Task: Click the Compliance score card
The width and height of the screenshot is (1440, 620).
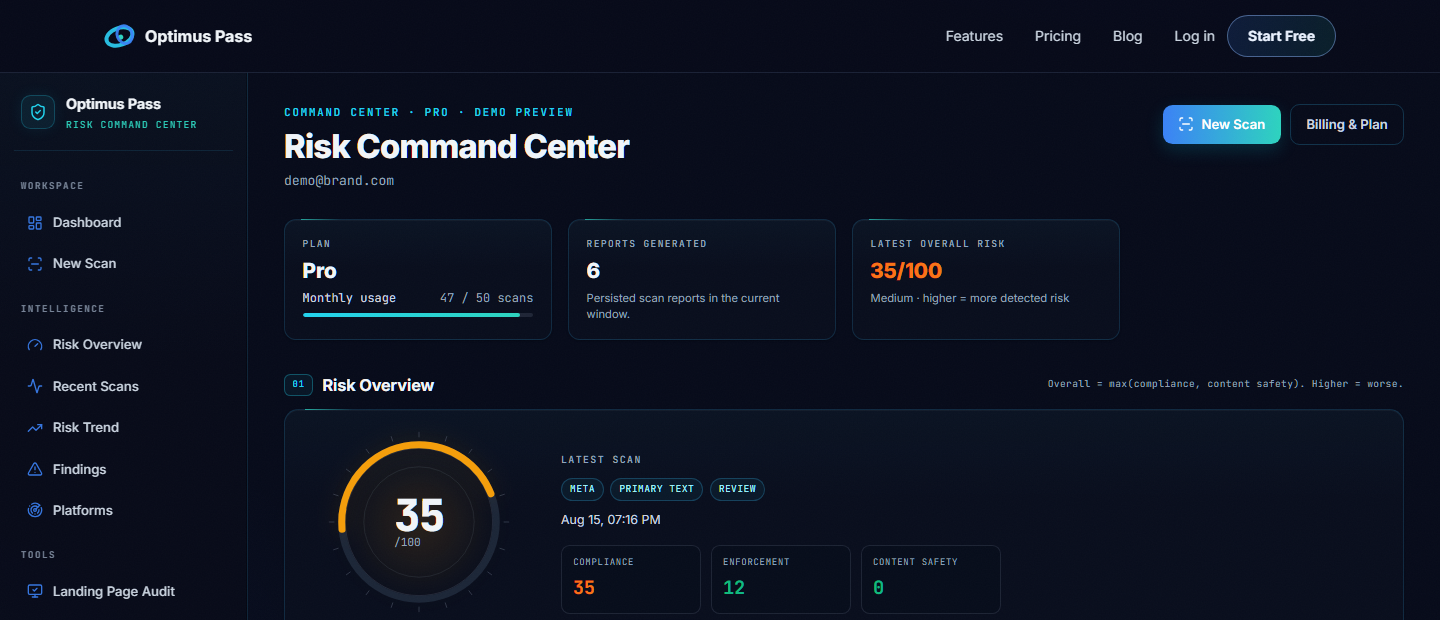Action: tap(631, 579)
